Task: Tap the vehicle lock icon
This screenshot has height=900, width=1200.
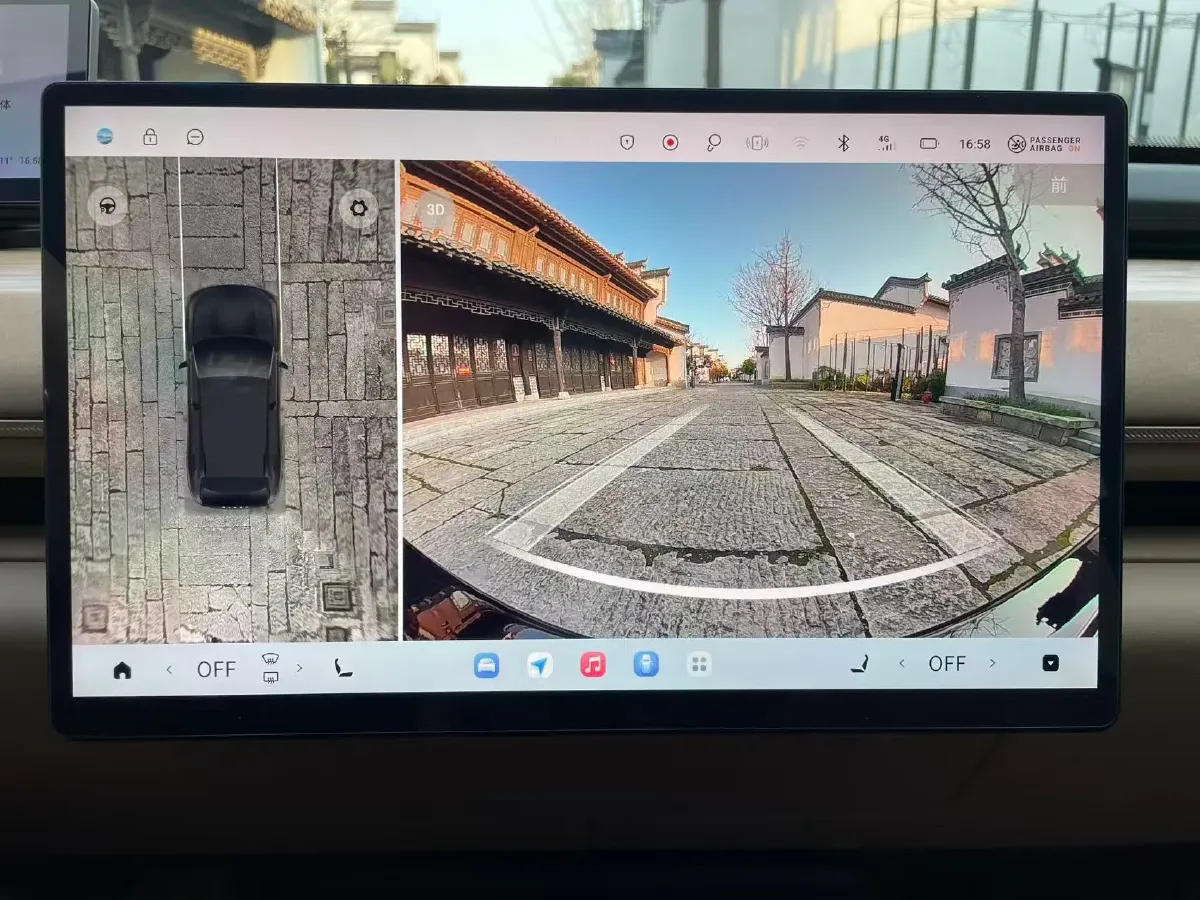Action: [150, 137]
